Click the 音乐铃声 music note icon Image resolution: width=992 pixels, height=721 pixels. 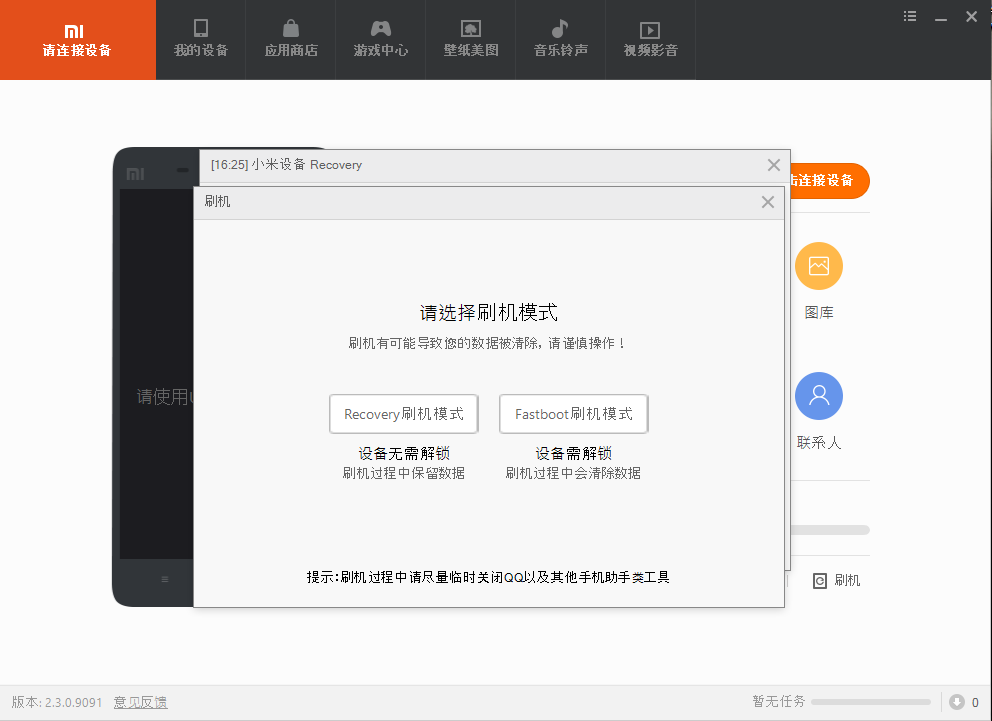(560, 29)
